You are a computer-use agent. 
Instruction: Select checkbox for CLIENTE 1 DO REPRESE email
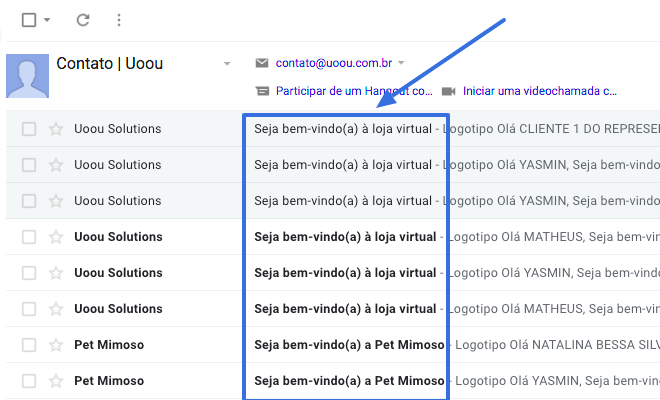(x=29, y=129)
